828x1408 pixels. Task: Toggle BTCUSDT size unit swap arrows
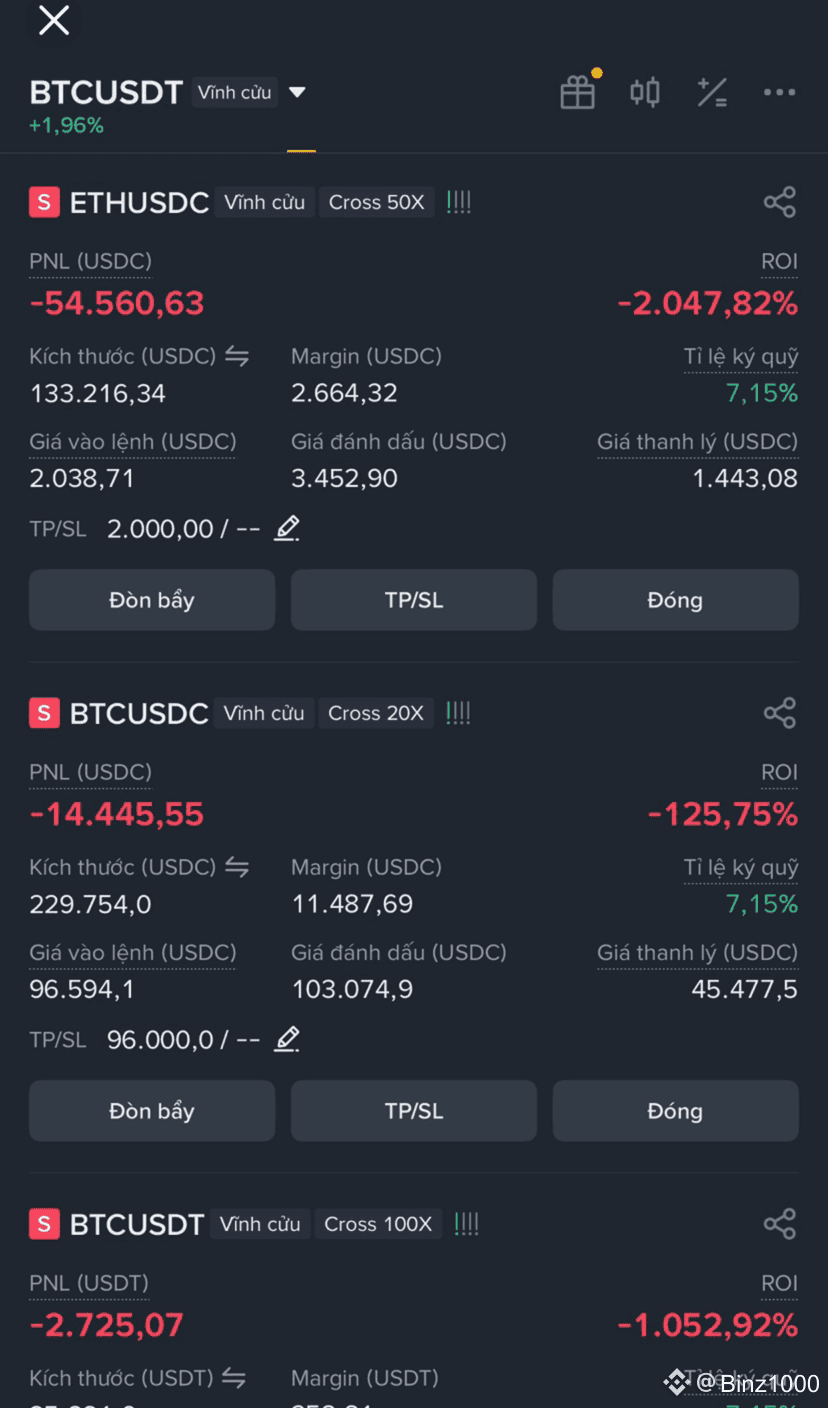tap(234, 1378)
